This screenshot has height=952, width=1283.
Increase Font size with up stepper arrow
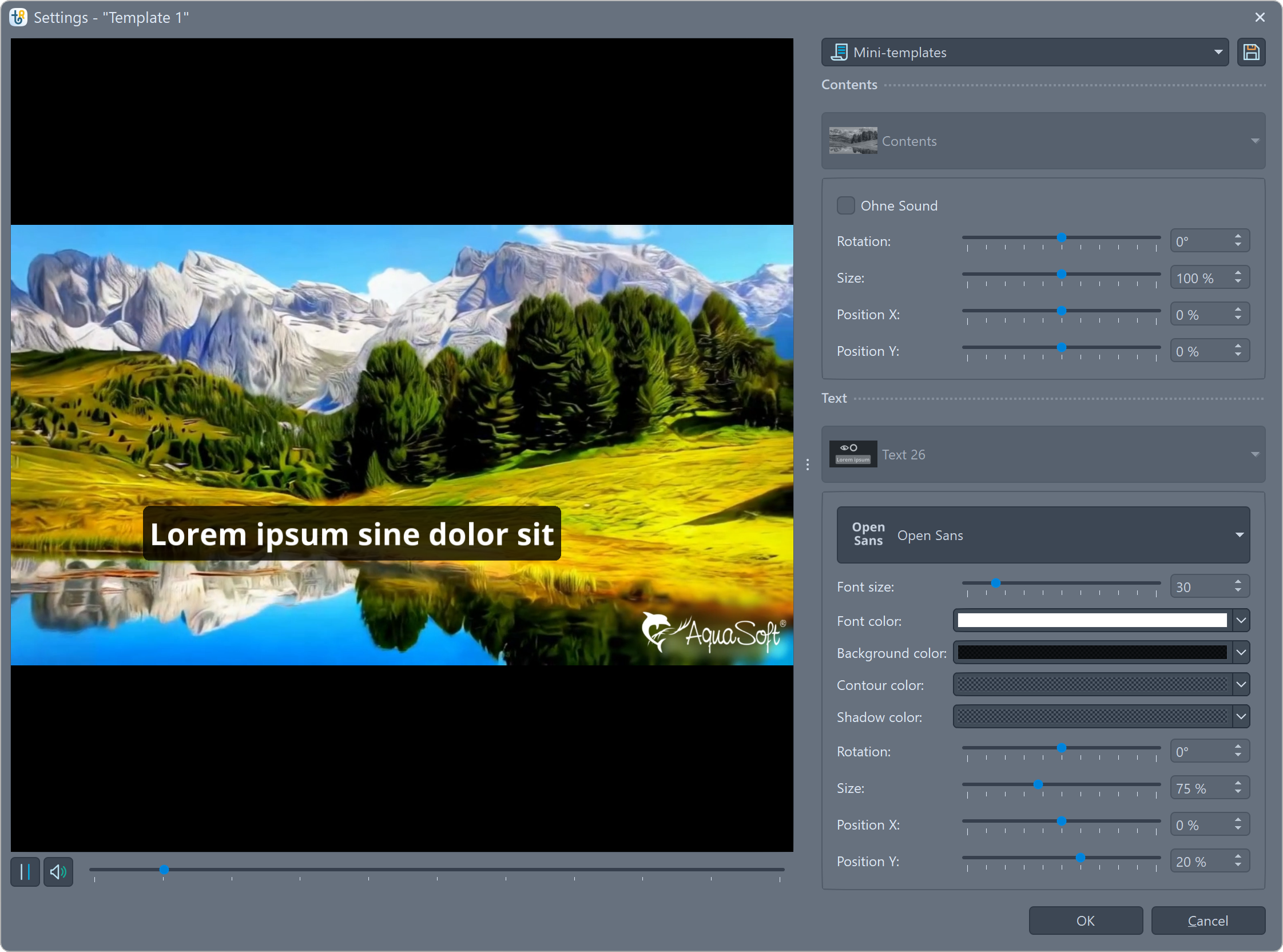pos(1238,582)
